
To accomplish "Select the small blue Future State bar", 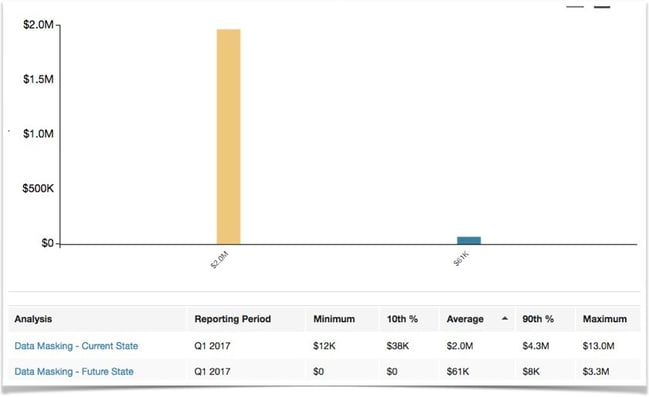I will coord(469,241).
